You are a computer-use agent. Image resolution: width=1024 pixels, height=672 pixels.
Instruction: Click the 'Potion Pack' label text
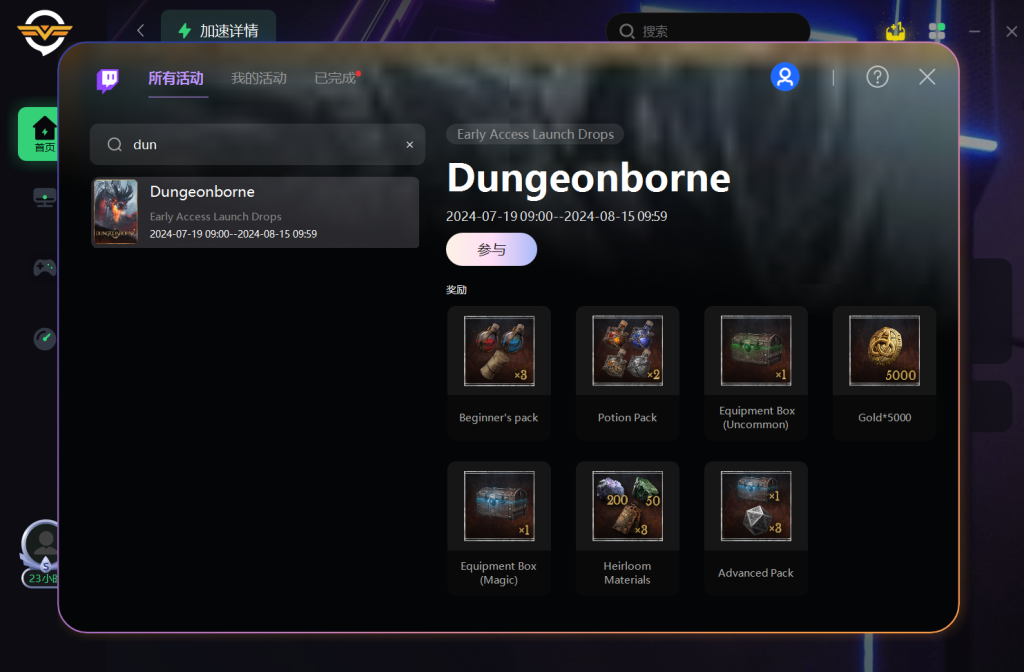pyautogui.click(x=627, y=417)
